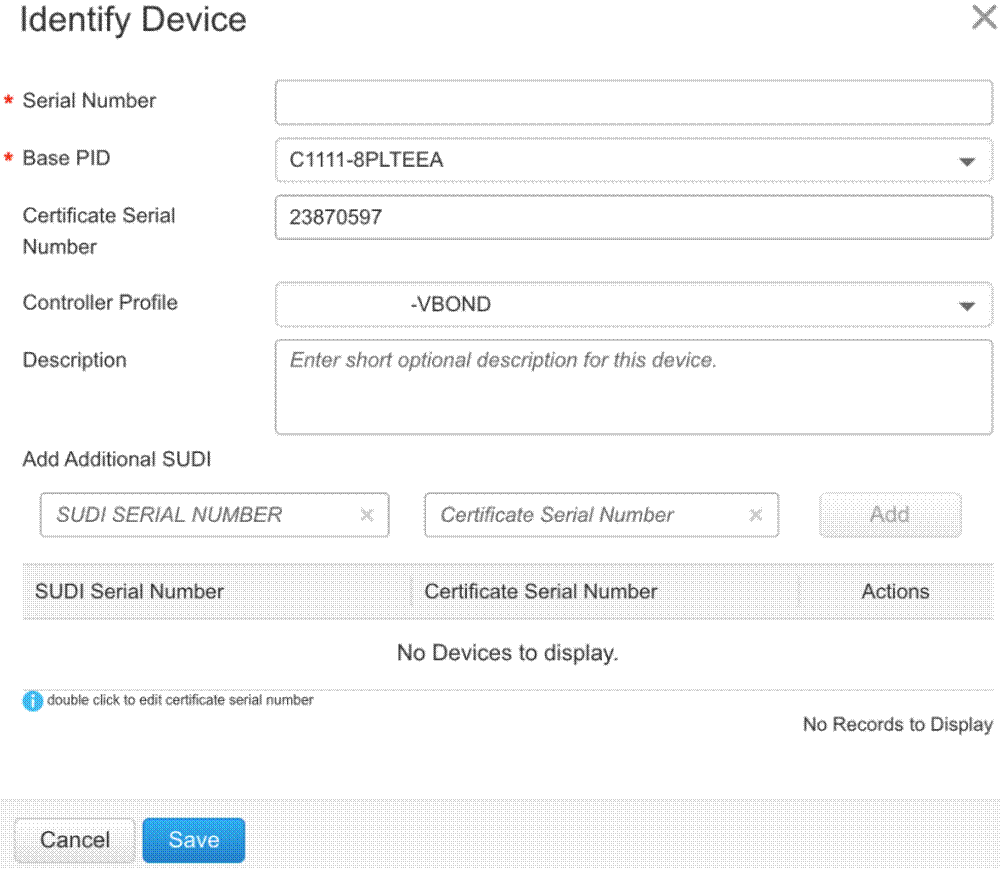Click into the Description text area
Image resolution: width=1002 pixels, height=869 pixels.
[633, 387]
